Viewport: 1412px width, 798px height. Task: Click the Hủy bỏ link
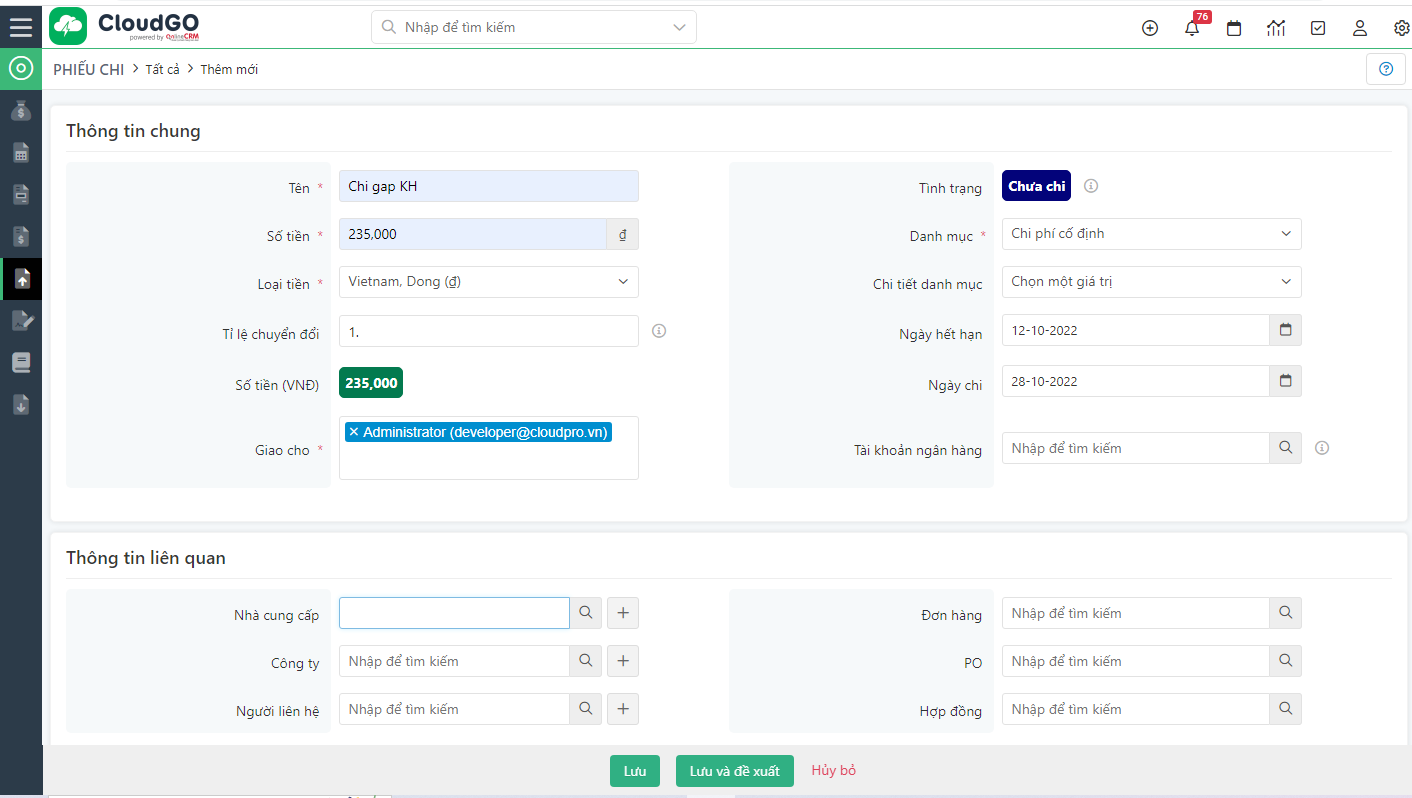click(833, 771)
